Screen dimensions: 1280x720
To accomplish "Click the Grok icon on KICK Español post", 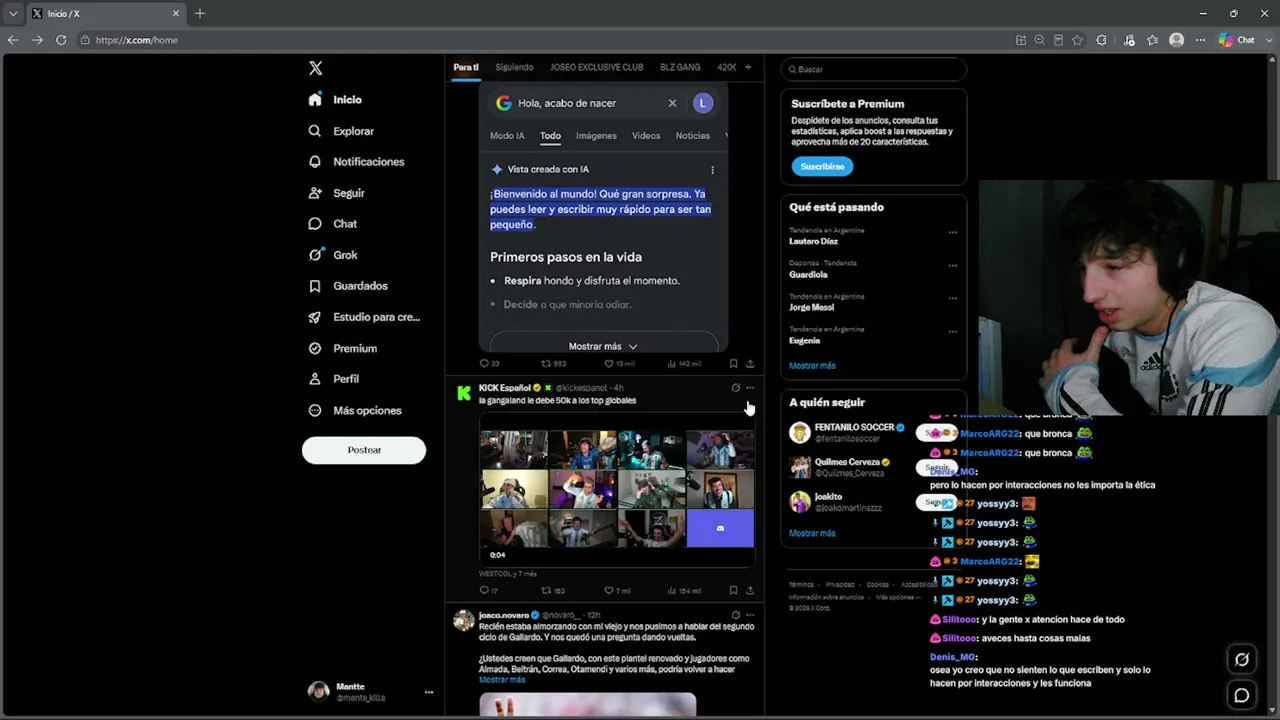I will click(735, 388).
